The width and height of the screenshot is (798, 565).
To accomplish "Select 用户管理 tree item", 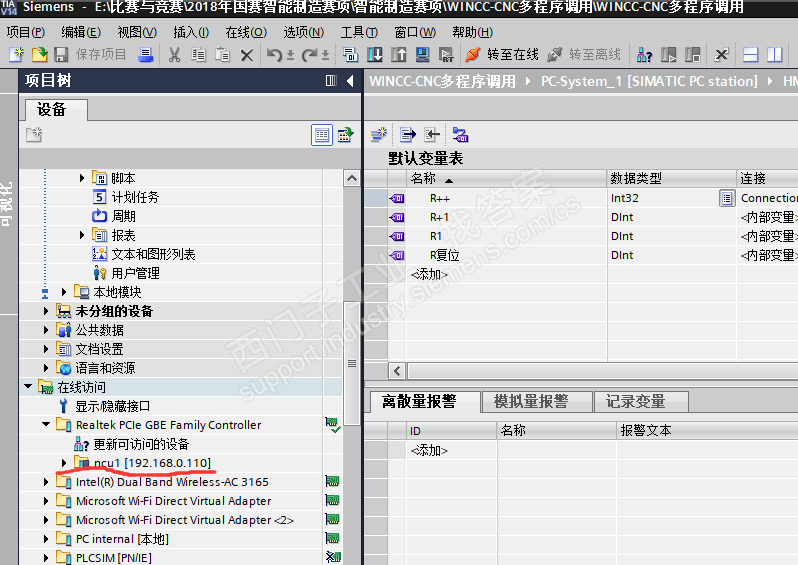I will coord(135,273).
